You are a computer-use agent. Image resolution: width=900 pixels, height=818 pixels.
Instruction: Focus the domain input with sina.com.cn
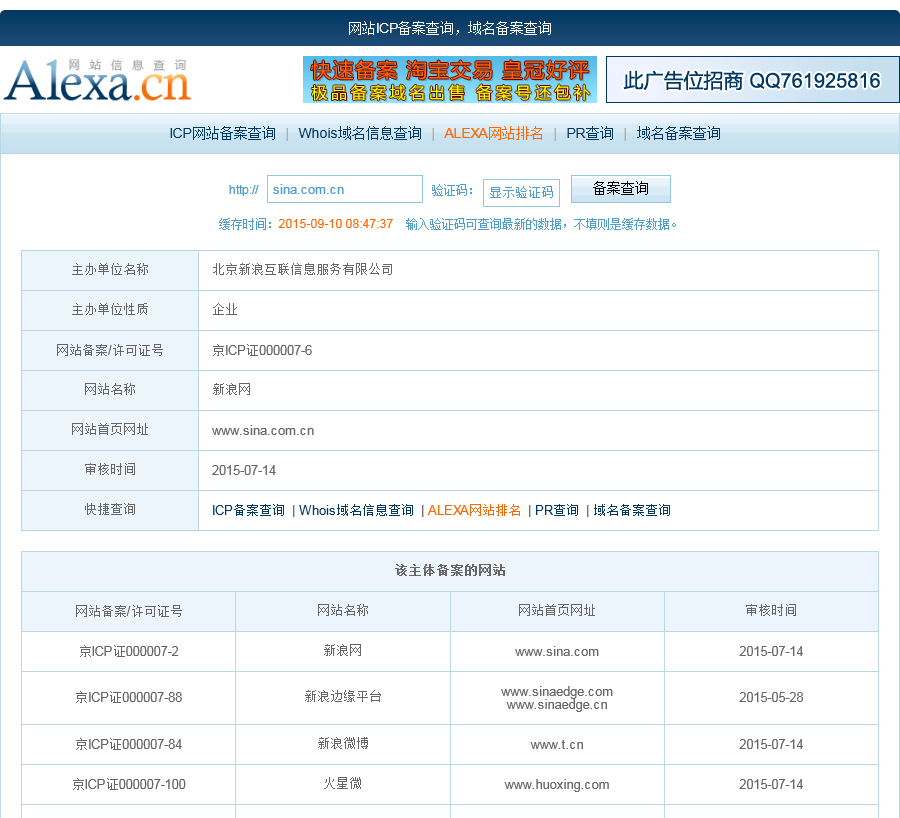pos(345,189)
